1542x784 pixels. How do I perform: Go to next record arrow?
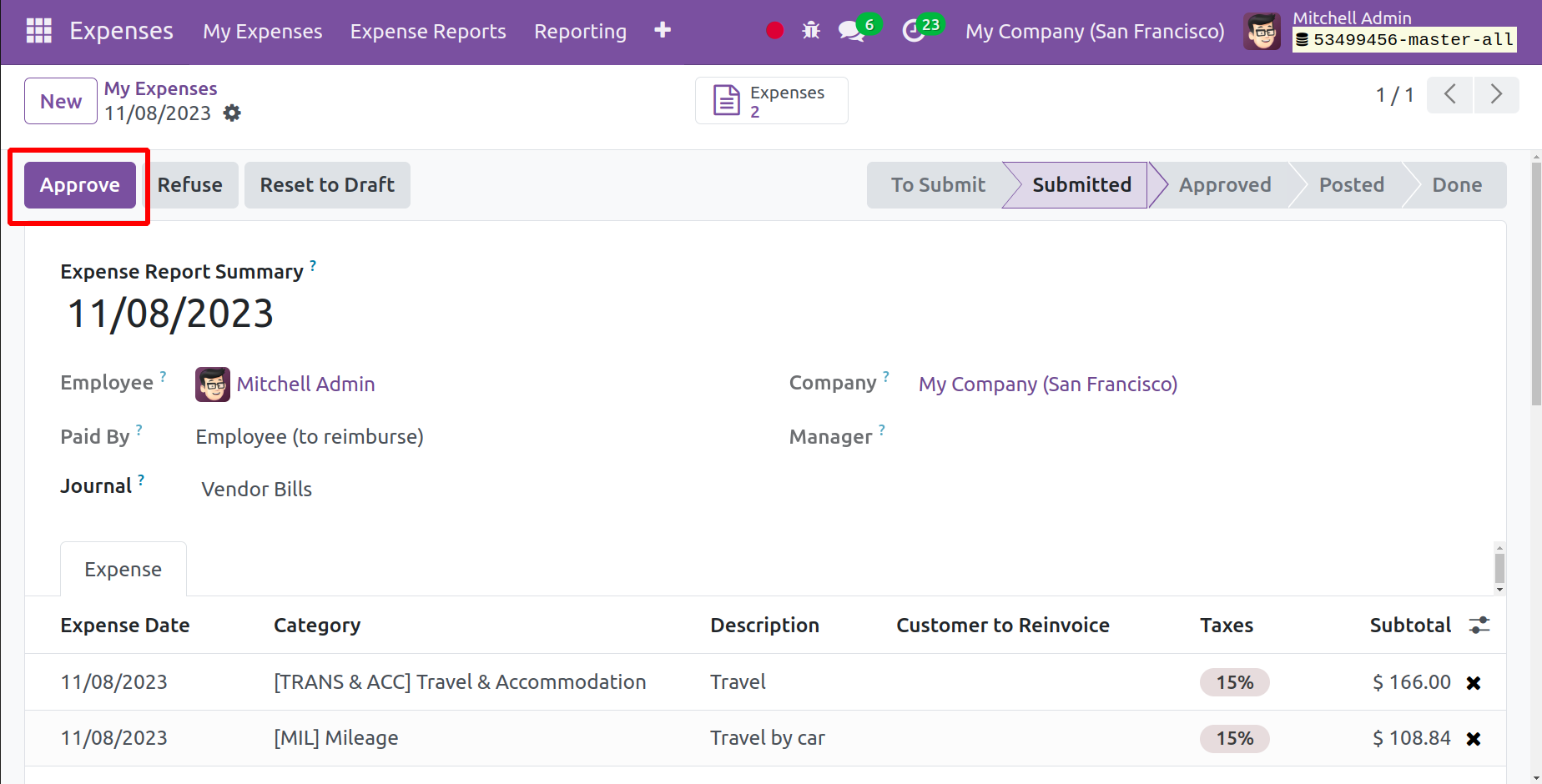[1496, 94]
